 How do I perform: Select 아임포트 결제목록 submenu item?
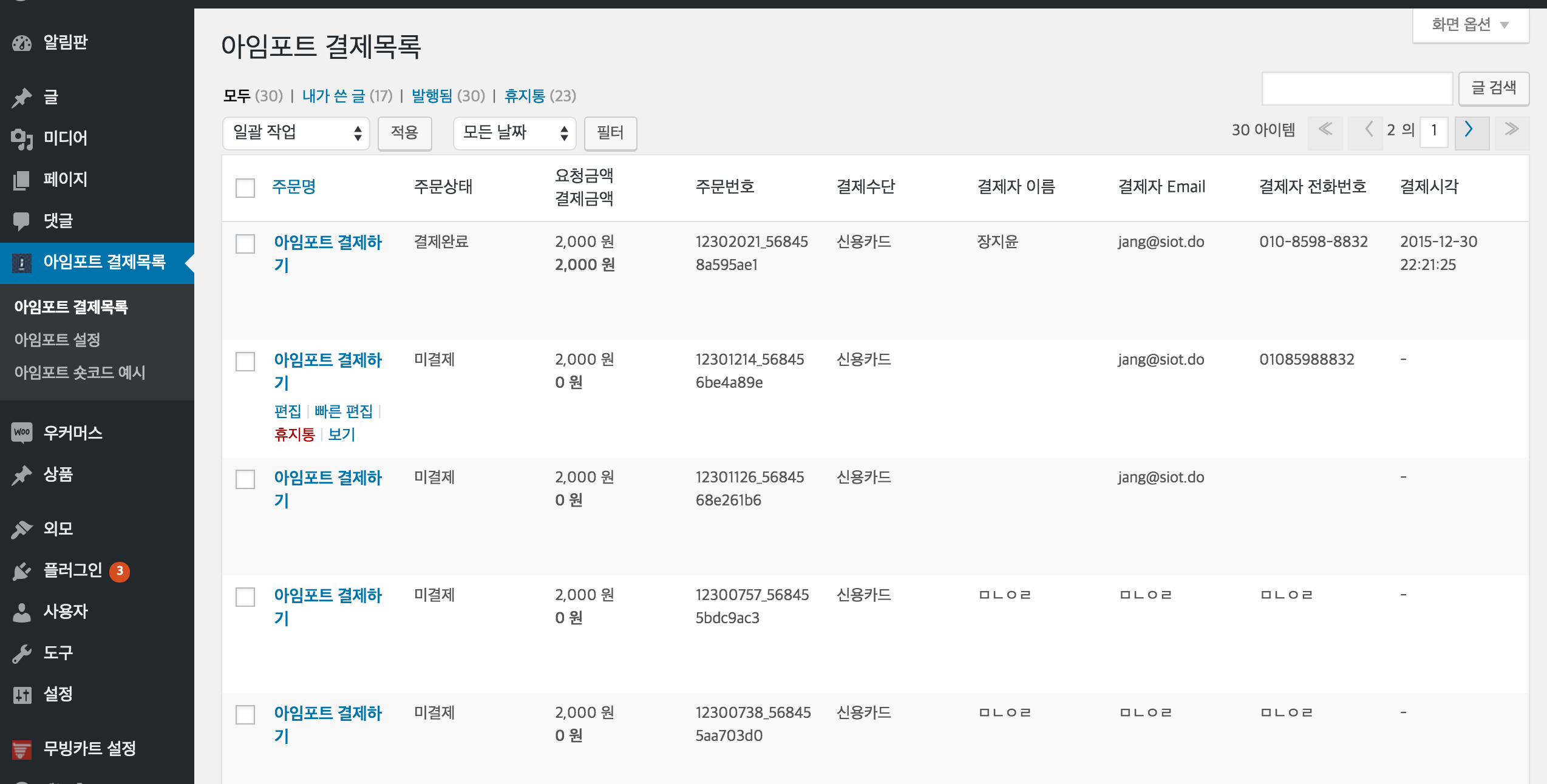(x=71, y=307)
